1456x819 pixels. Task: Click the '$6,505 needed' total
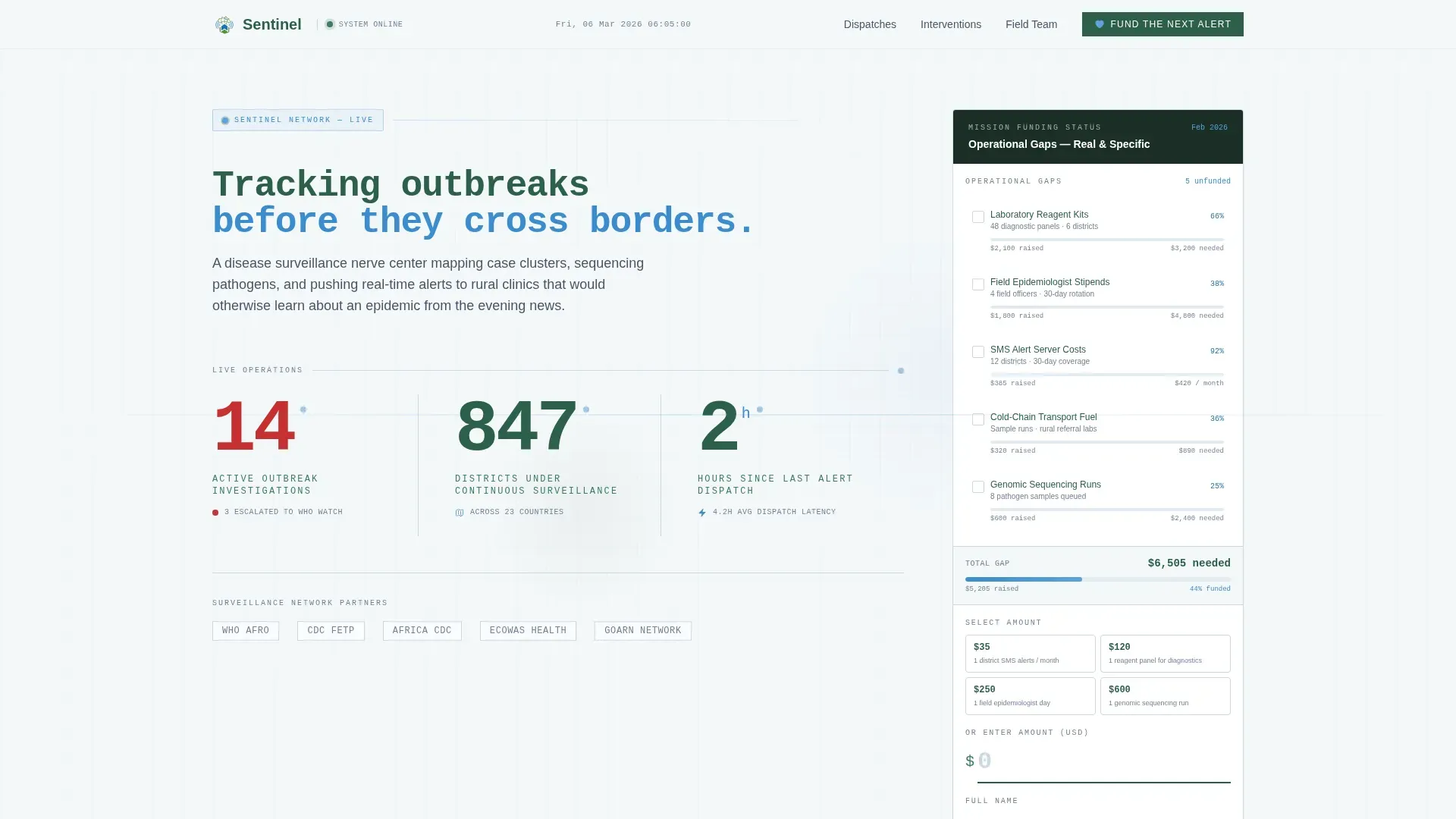point(1189,563)
